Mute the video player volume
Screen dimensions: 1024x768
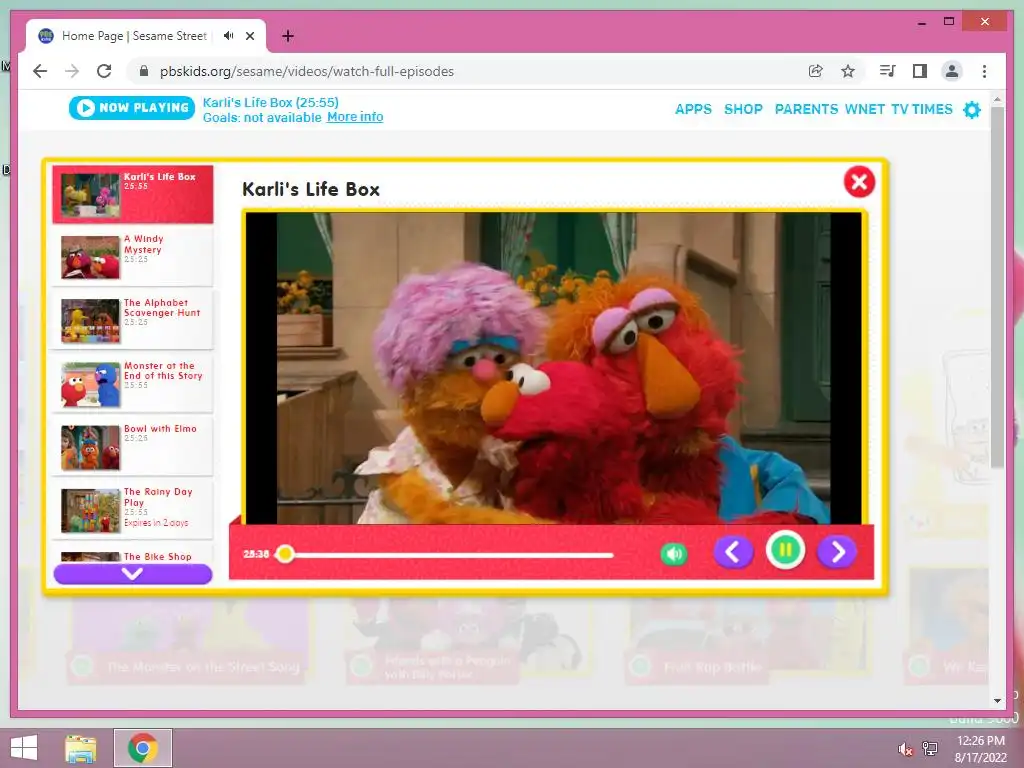click(674, 554)
